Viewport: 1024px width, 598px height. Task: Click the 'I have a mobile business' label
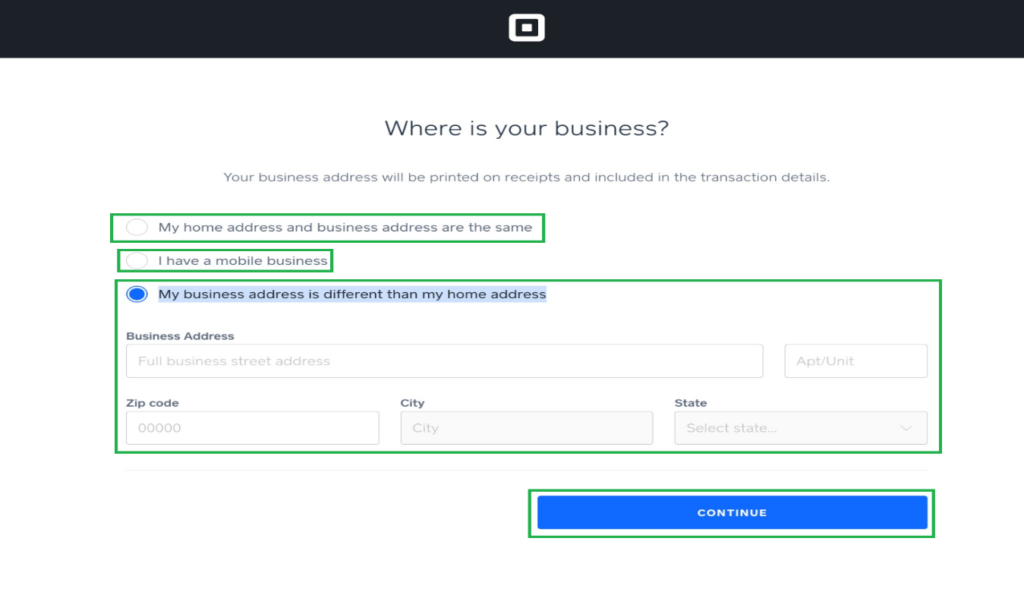242,260
